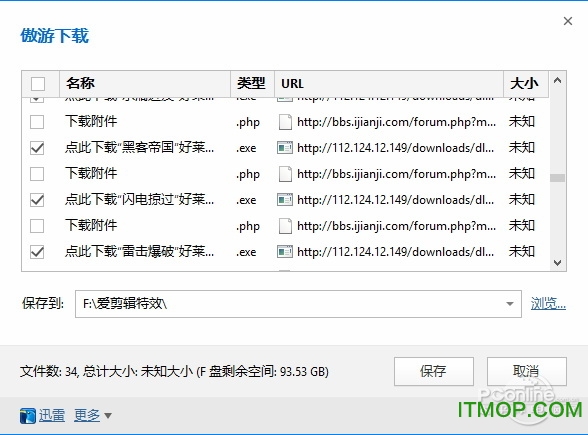
Task: Uncheck the 黑客帝国 download checkbox
Action: pyautogui.click(x=37, y=148)
